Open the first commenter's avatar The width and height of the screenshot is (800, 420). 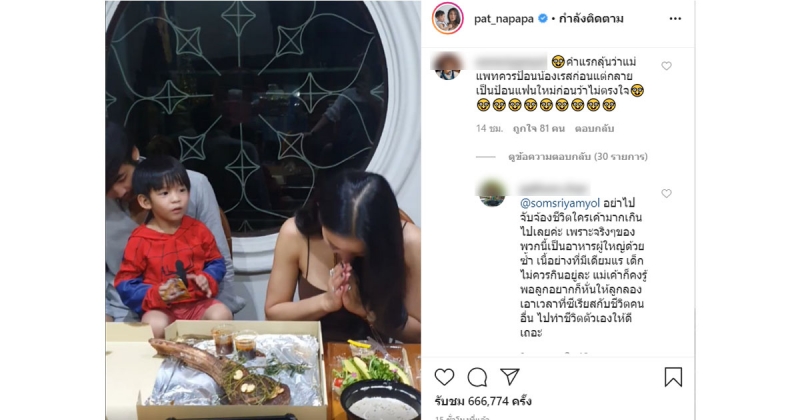tap(447, 66)
